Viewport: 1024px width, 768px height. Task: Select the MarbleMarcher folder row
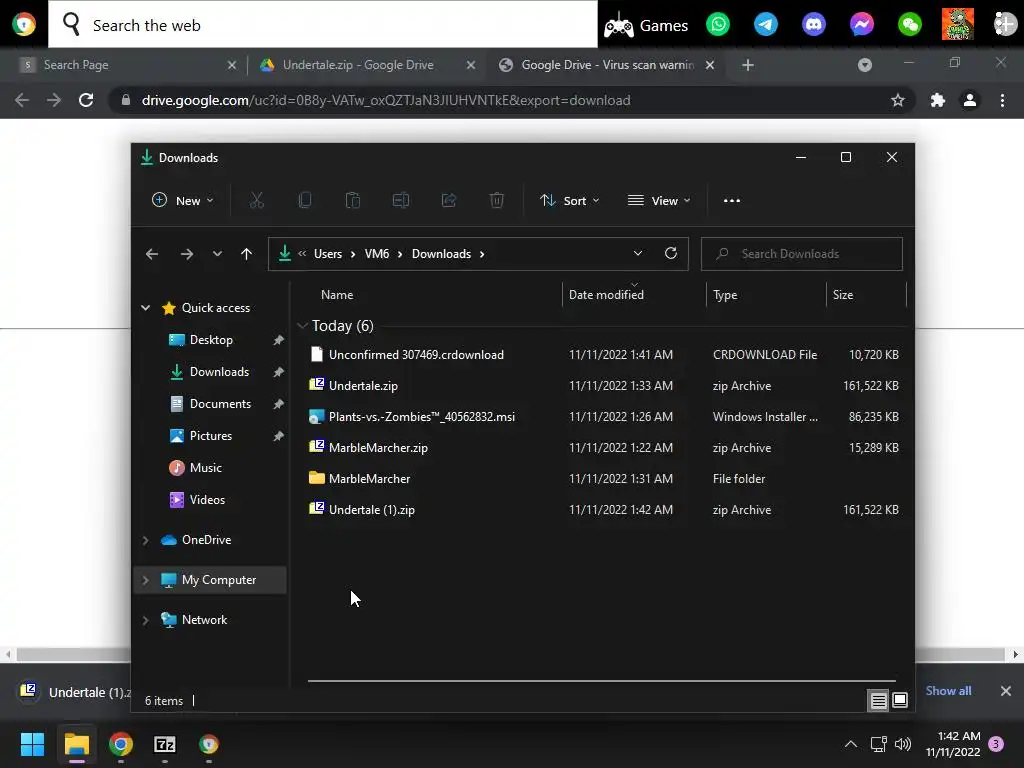[604, 479]
